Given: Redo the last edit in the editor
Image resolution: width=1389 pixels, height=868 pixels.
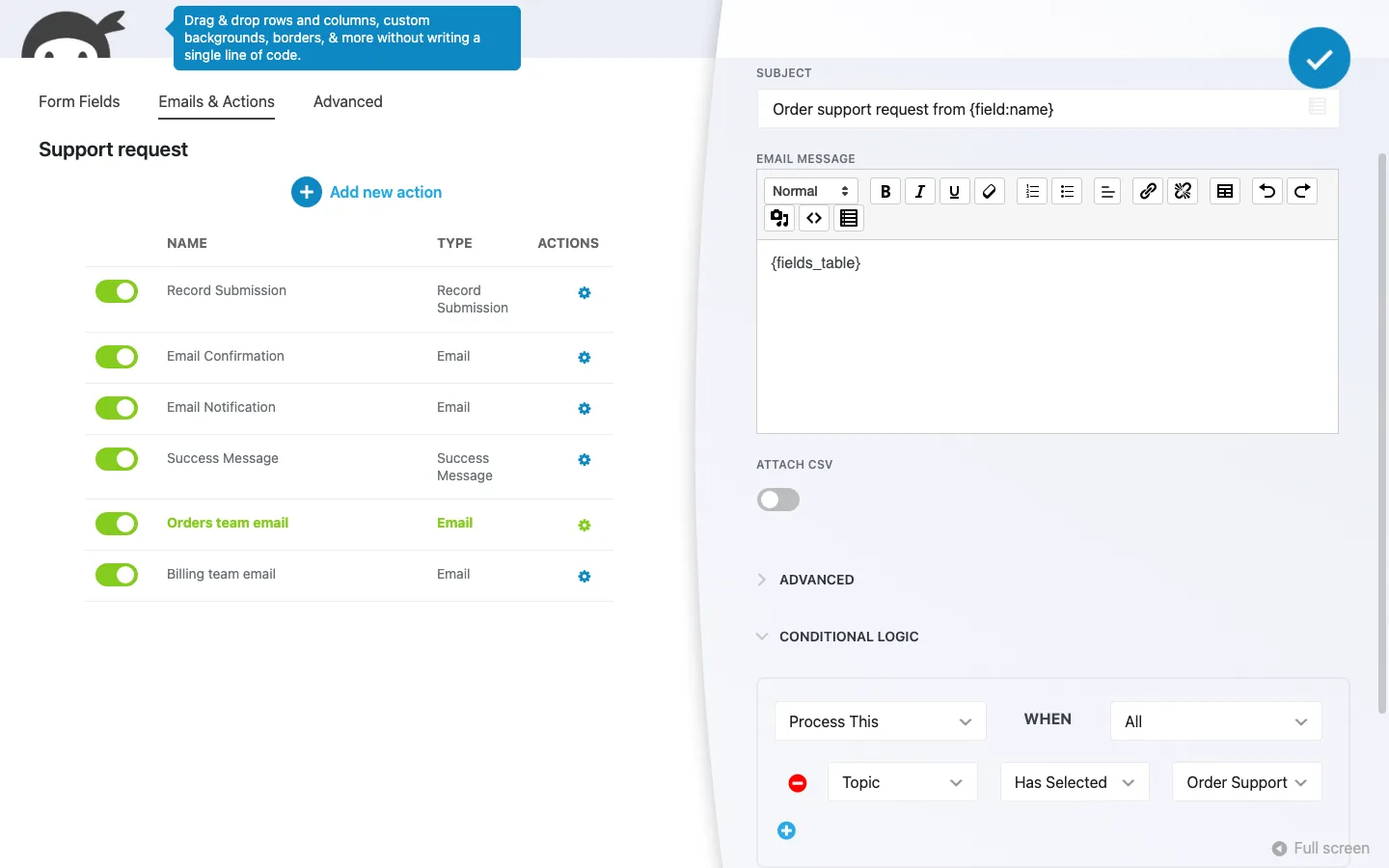Looking at the screenshot, I should click(x=1302, y=191).
